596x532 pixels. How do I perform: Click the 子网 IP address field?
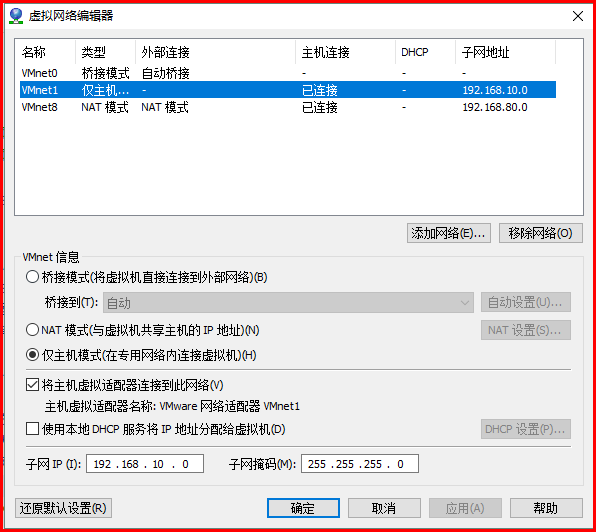pos(145,464)
